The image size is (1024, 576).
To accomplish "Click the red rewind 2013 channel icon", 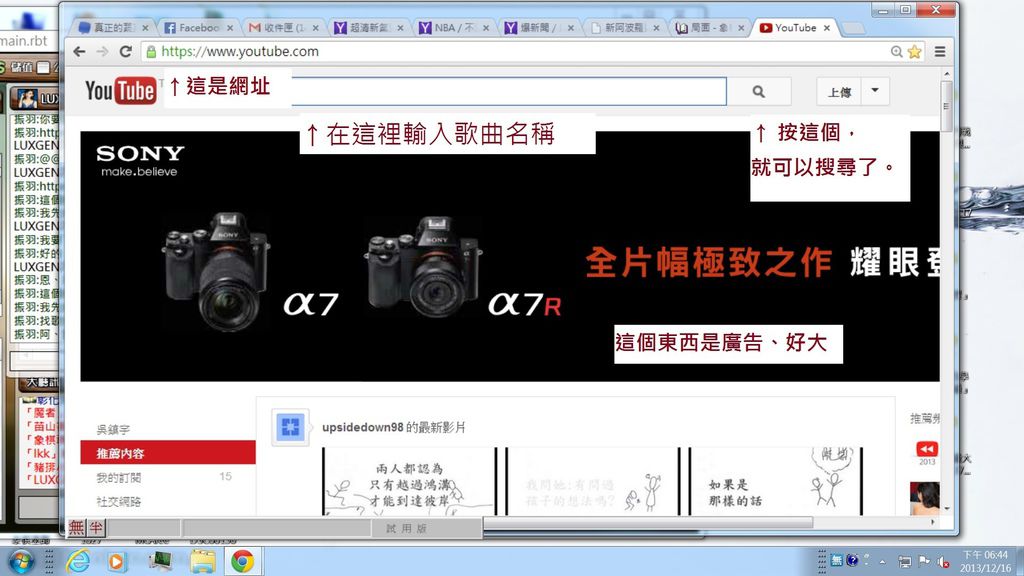I will 927,449.
